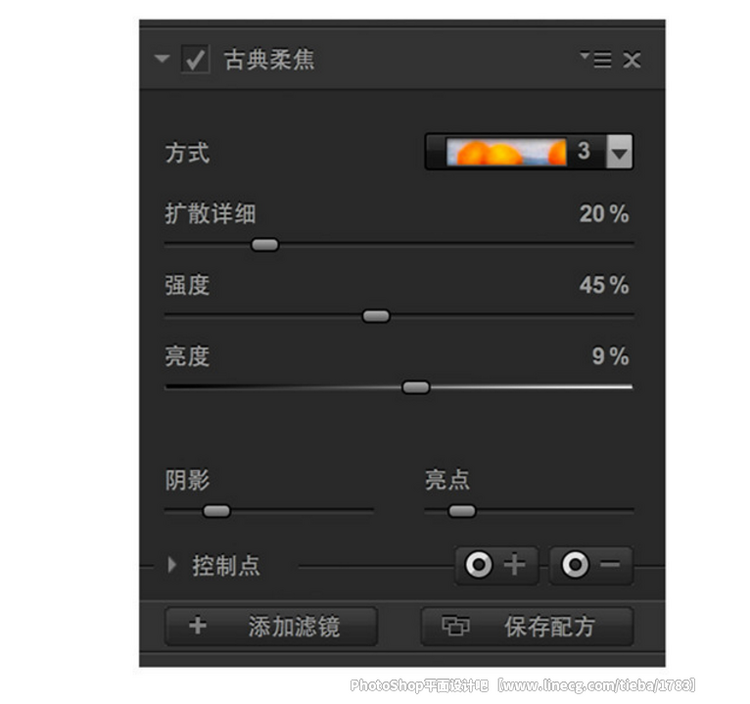Open the filter panel options menu icon
Screen dimensions: 750x704
click(x=596, y=59)
